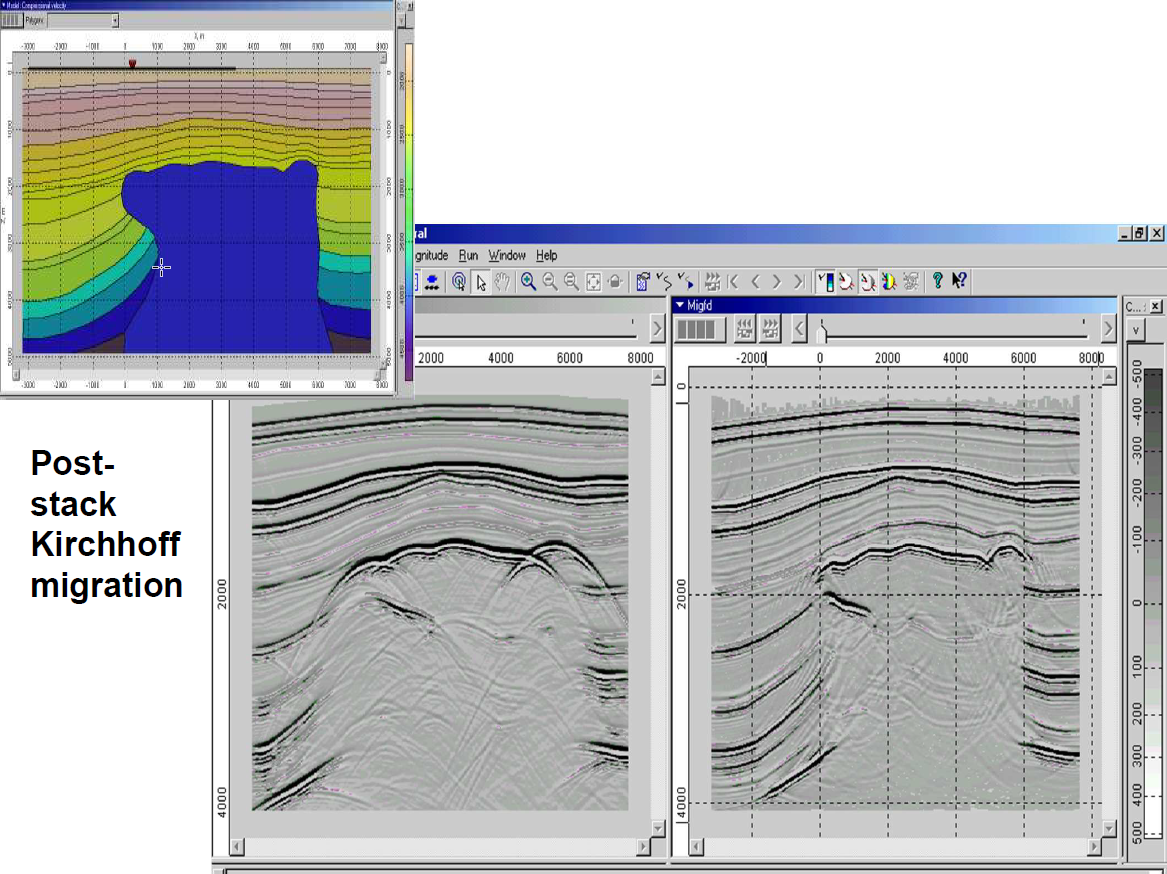Toggle the color scale bar button
Image resolution: width=1167 pixels, height=874 pixels.
pyautogui.click(x=825, y=282)
